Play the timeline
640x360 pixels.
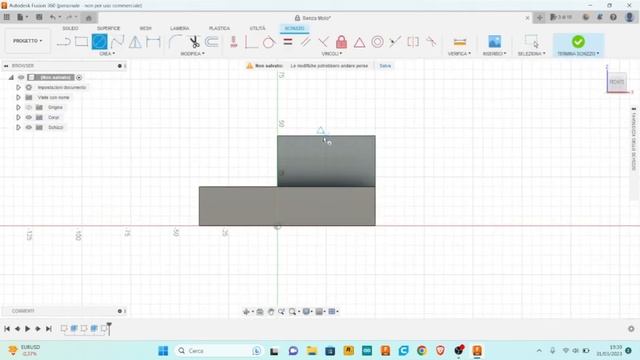27,329
